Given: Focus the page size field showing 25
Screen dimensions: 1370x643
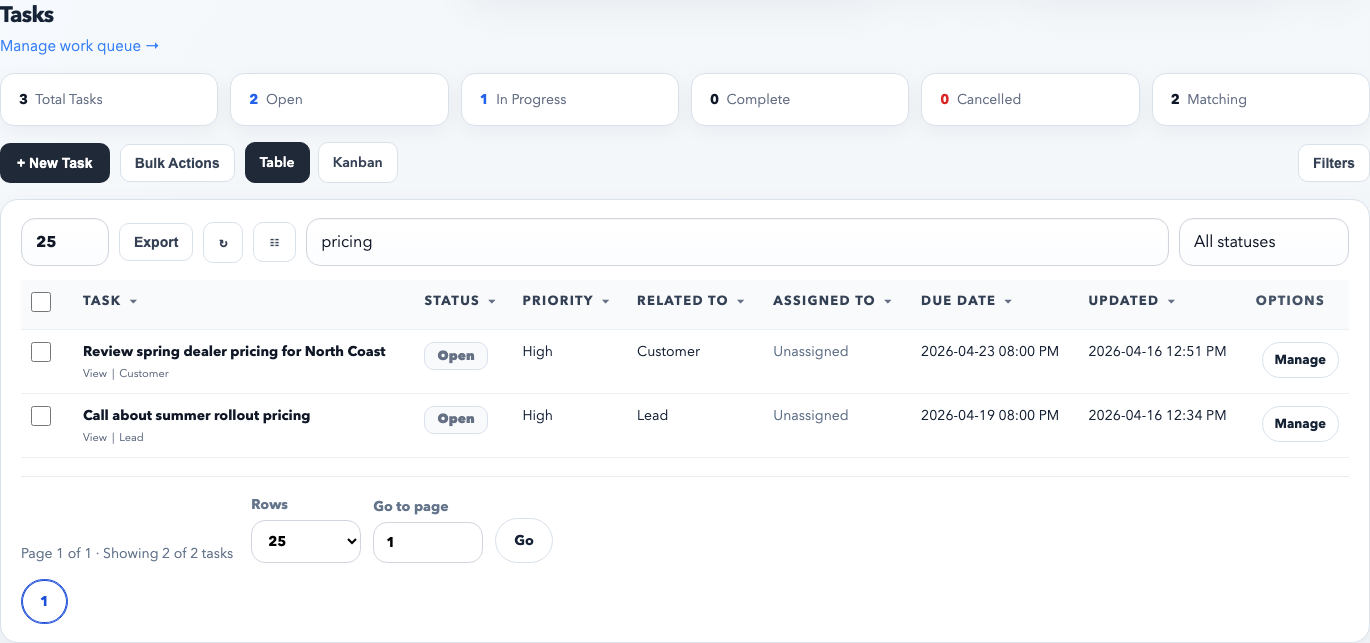Looking at the screenshot, I should point(65,242).
